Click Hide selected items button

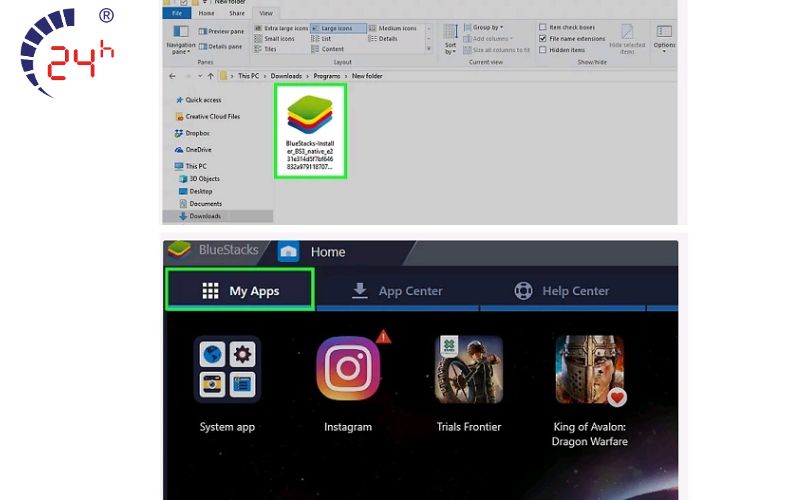pos(627,39)
